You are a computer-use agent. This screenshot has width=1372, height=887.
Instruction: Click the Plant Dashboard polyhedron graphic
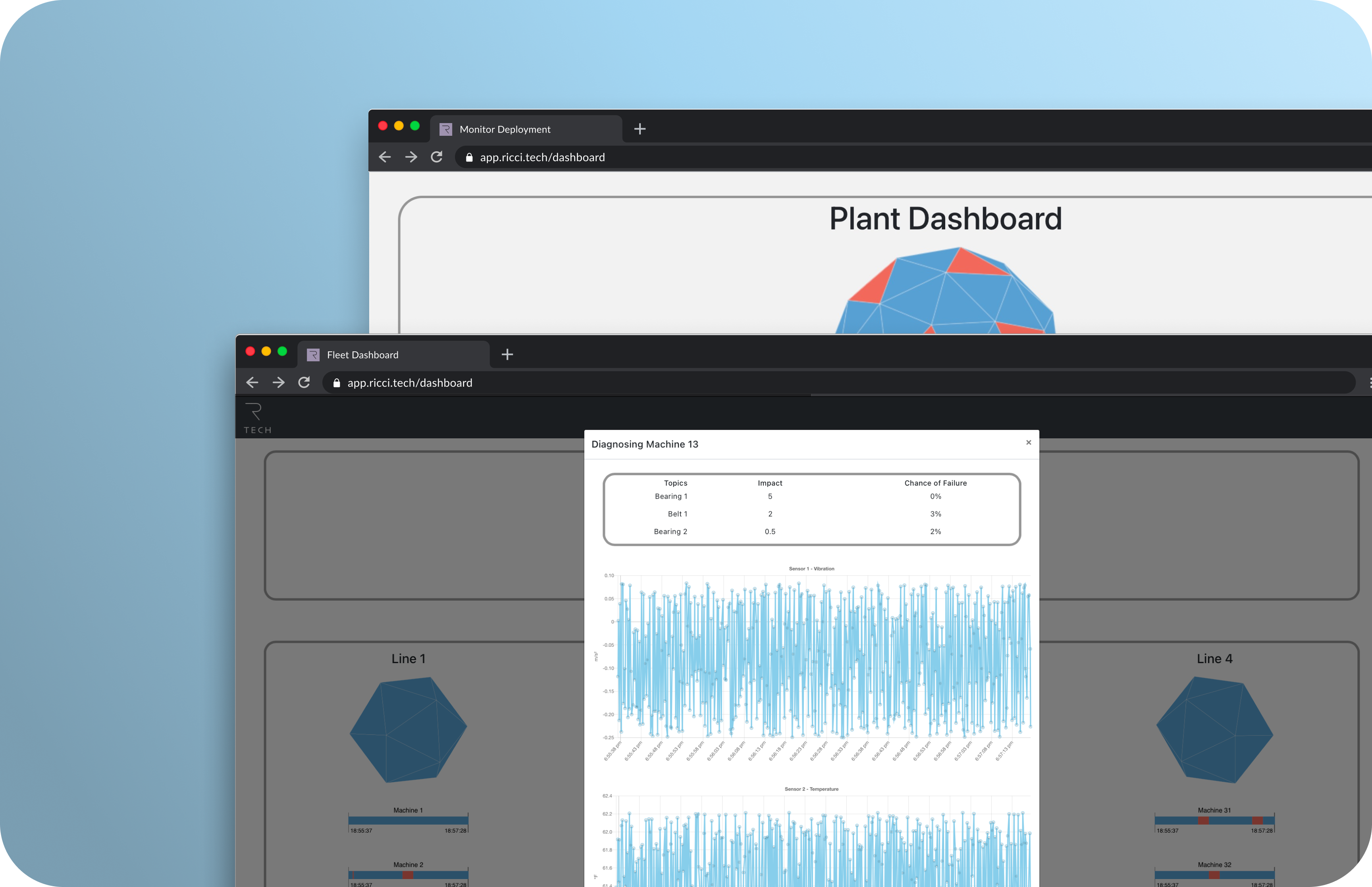pyautogui.click(x=945, y=290)
